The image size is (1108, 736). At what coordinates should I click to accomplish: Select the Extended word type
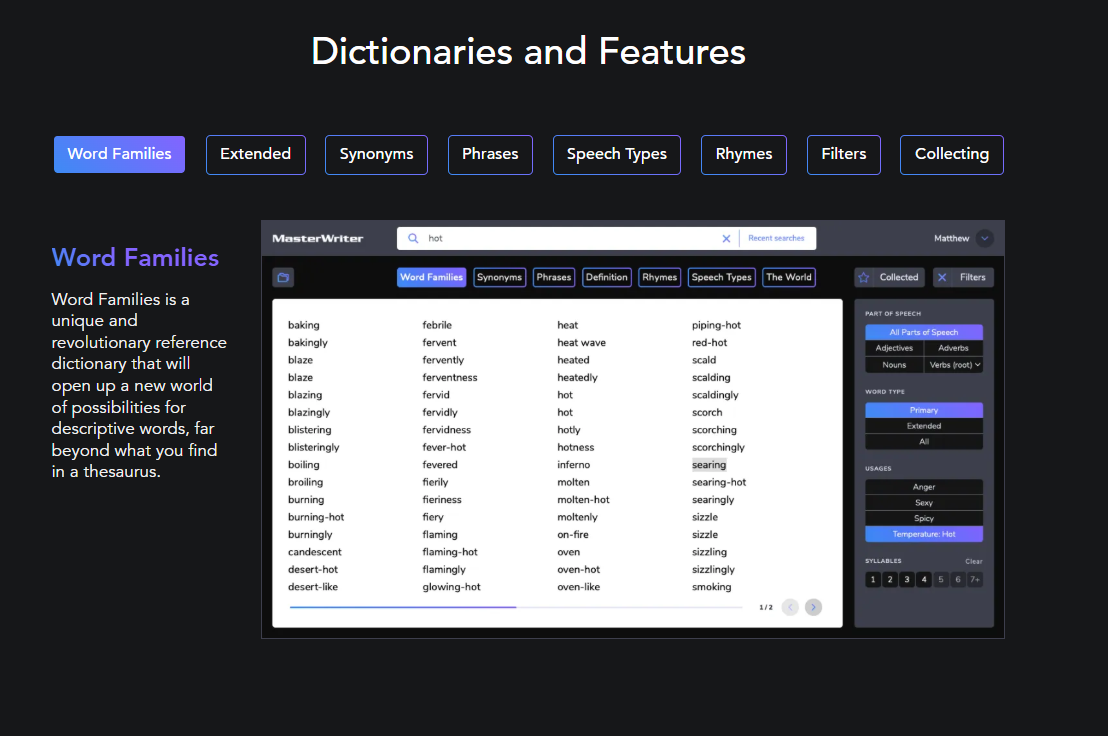click(924, 426)
